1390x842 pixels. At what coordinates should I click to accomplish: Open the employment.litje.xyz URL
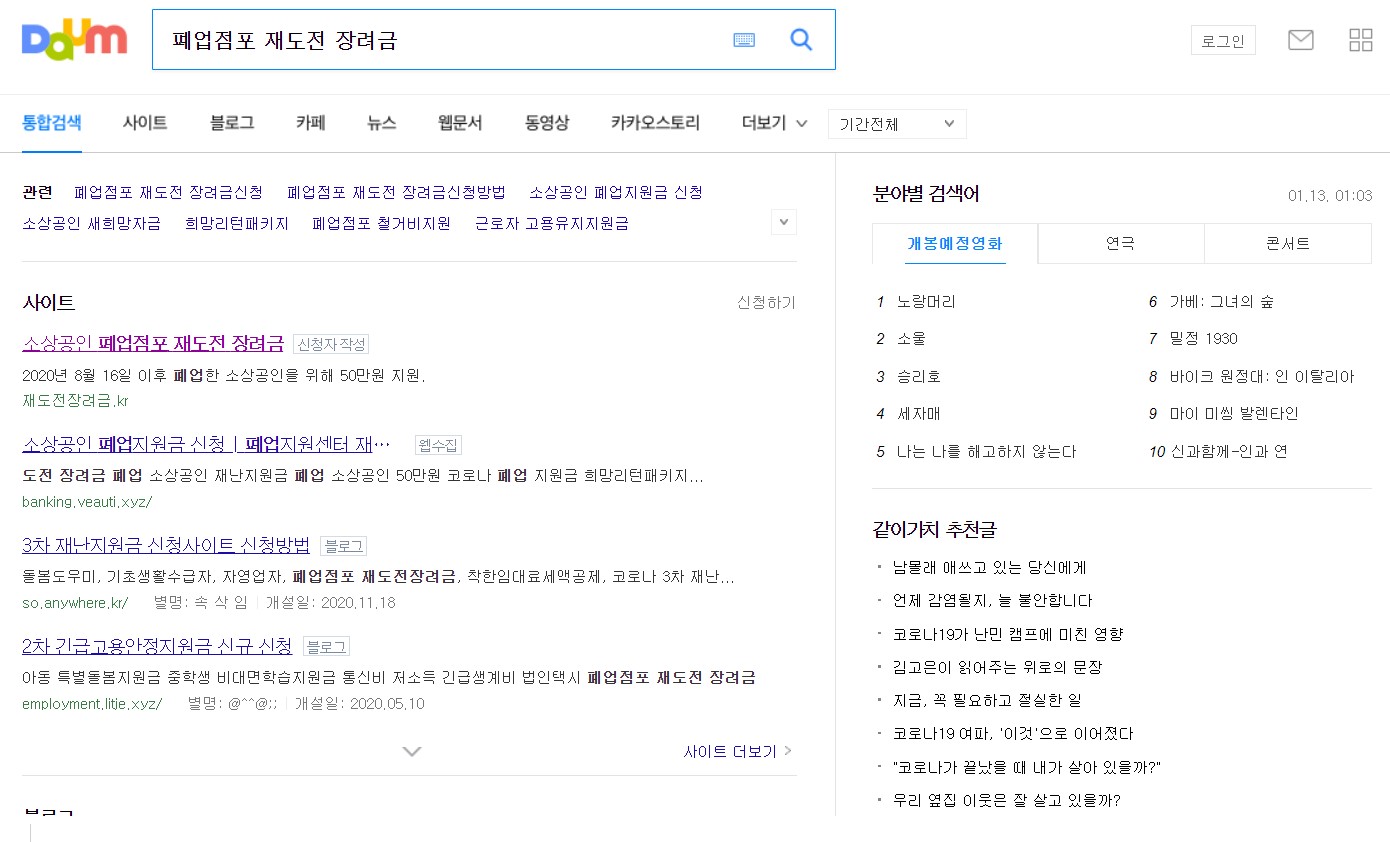coord(92,704)
